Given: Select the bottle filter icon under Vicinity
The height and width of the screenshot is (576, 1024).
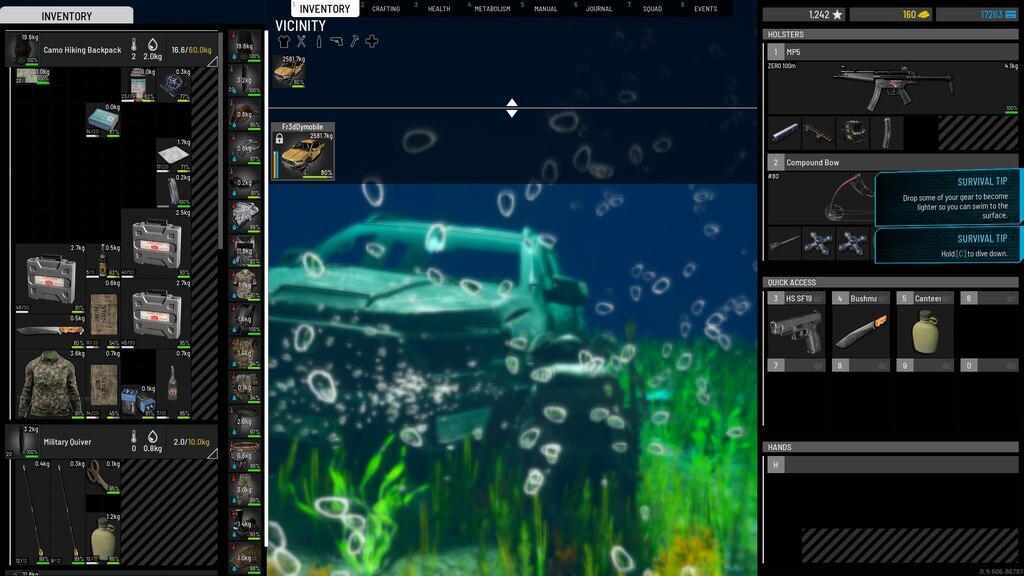Looking at the screenshot, I should tap(319, 42).
